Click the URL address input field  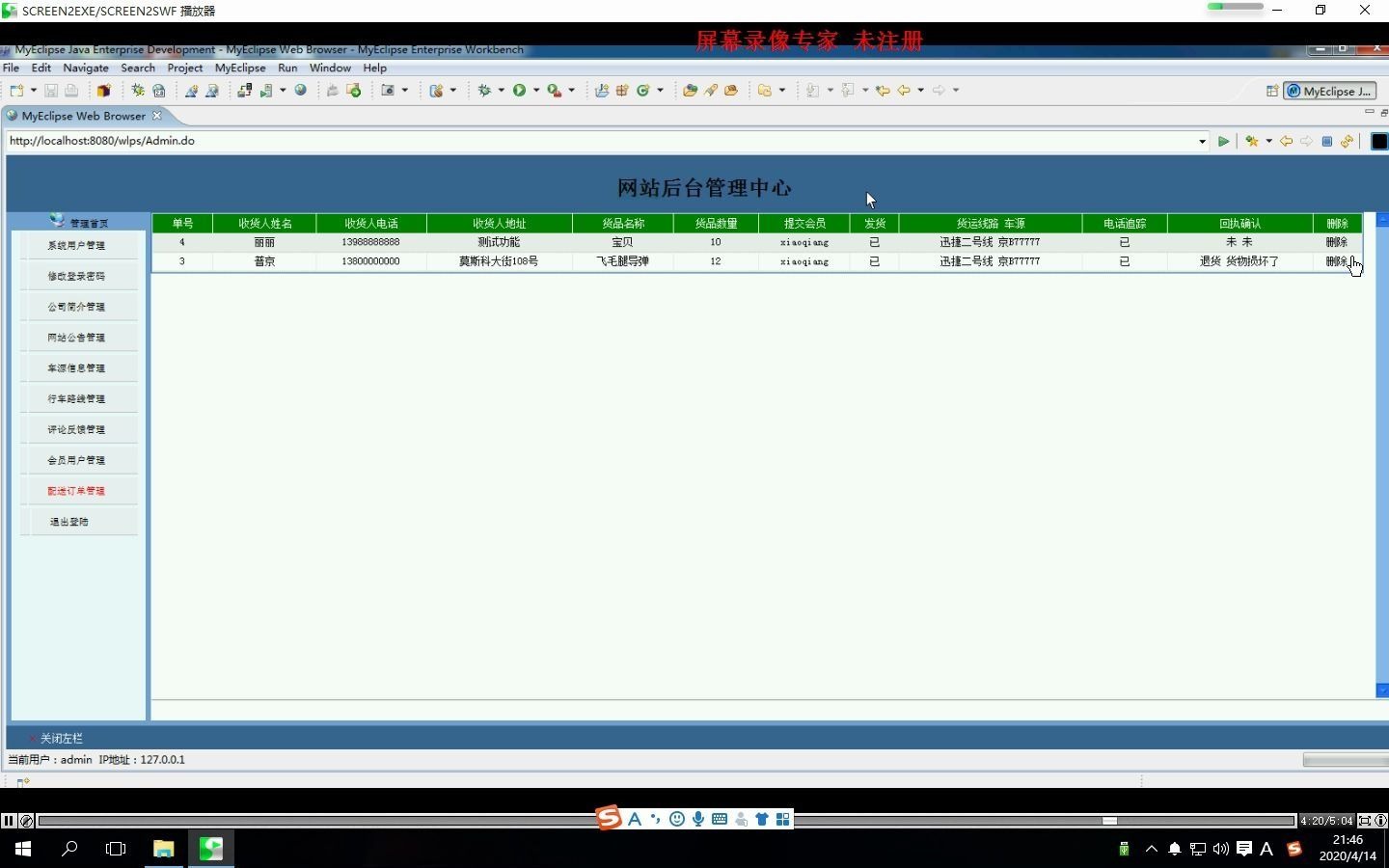click(601, 141)
